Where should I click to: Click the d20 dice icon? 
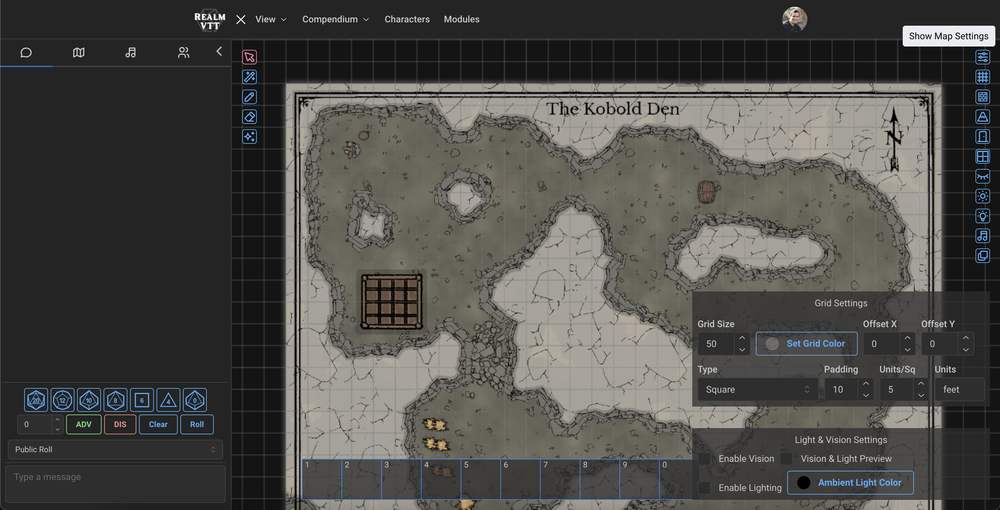[x=36, y=400]
